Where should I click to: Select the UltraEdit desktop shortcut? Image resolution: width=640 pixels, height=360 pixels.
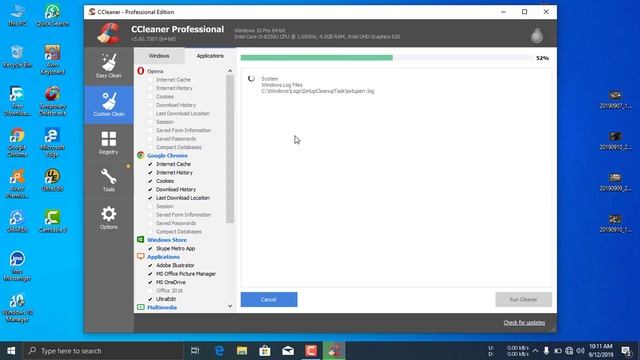point(52,180)
